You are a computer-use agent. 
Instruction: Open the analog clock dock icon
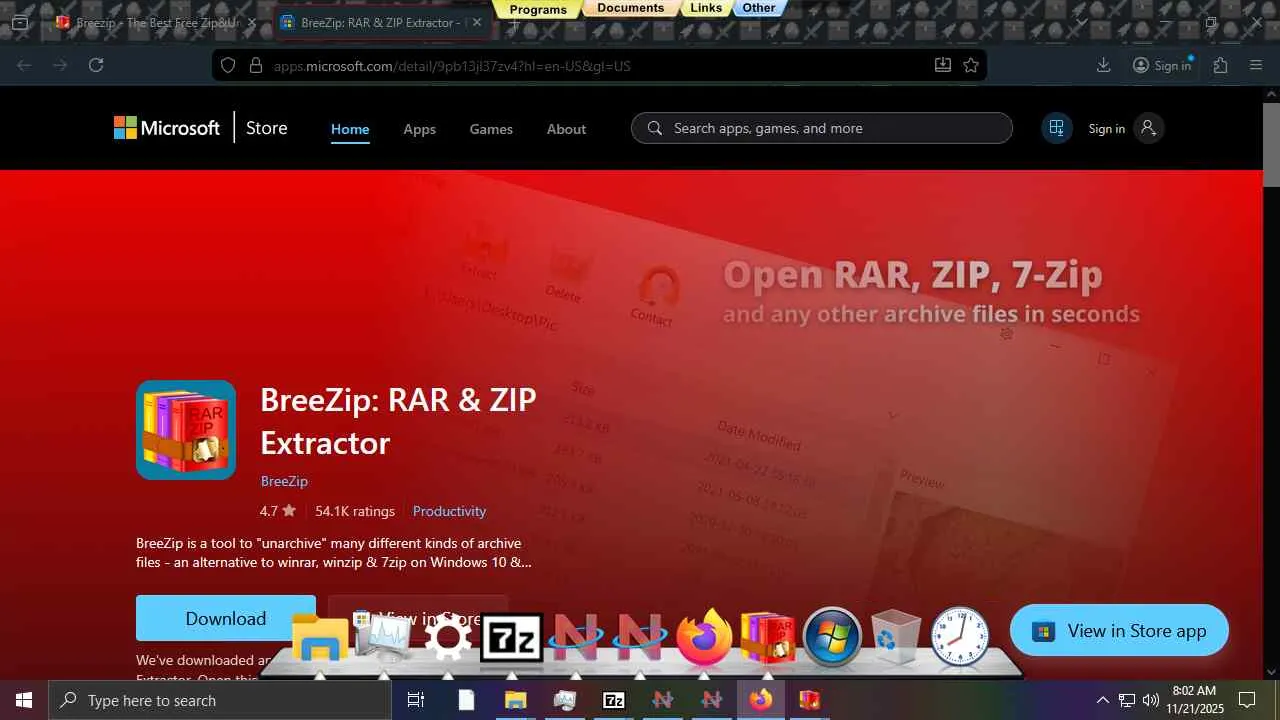[960, 637]
